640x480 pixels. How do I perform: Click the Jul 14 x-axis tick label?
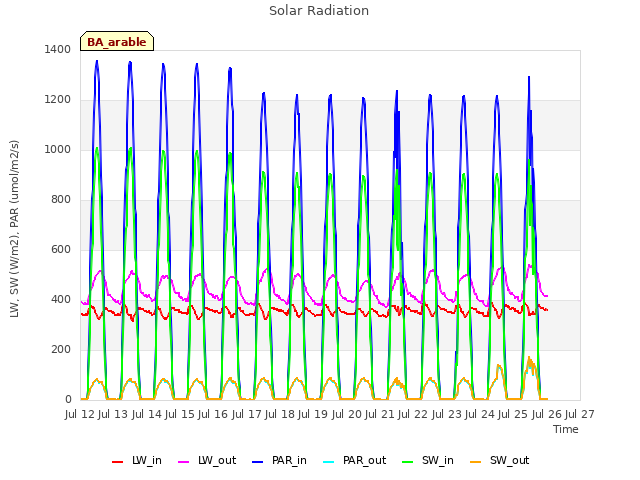[146, 414]
